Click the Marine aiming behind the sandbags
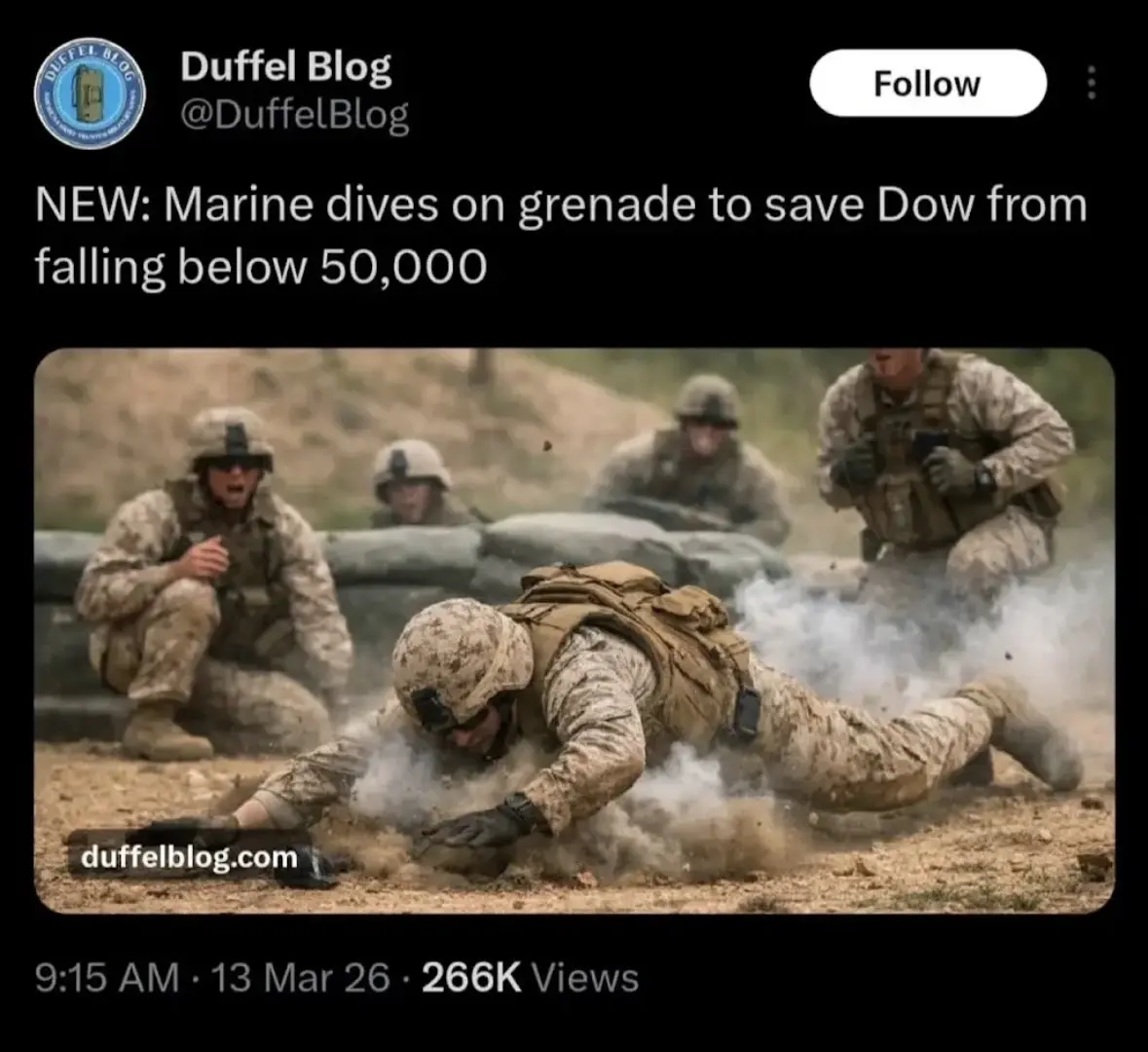 tap(695, 462)
